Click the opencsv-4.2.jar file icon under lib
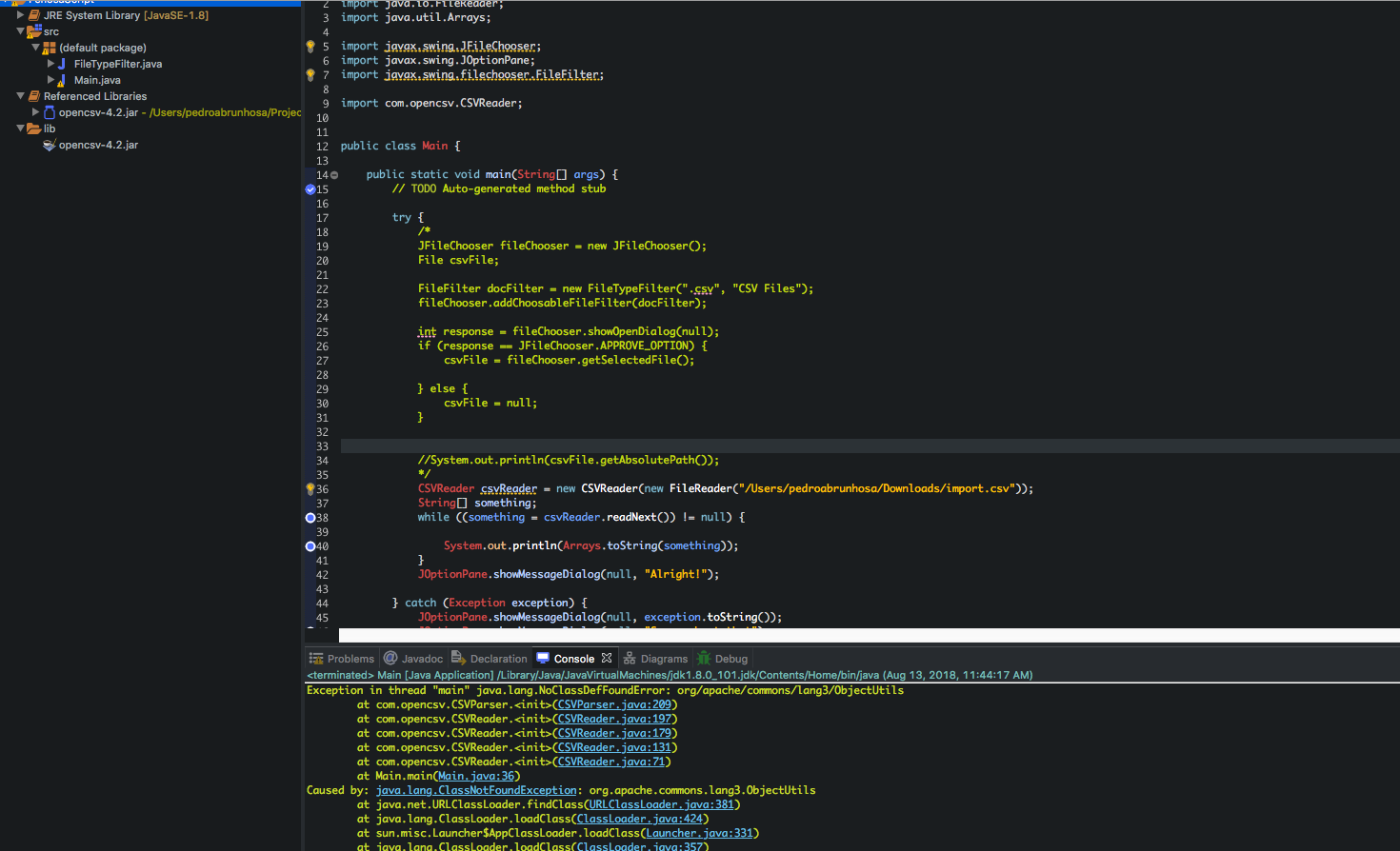The width and height of the screenshot is (1400, 851). point(50,145)
